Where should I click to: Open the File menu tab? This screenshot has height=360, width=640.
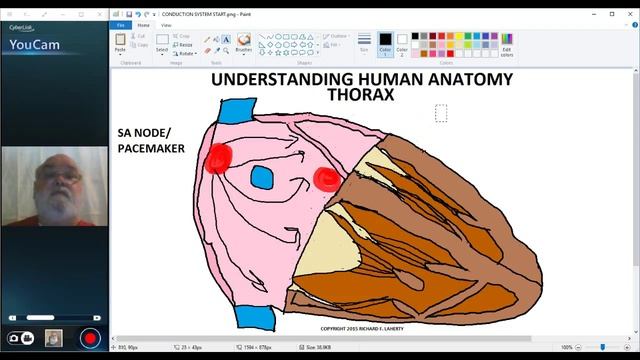(120, 25)
